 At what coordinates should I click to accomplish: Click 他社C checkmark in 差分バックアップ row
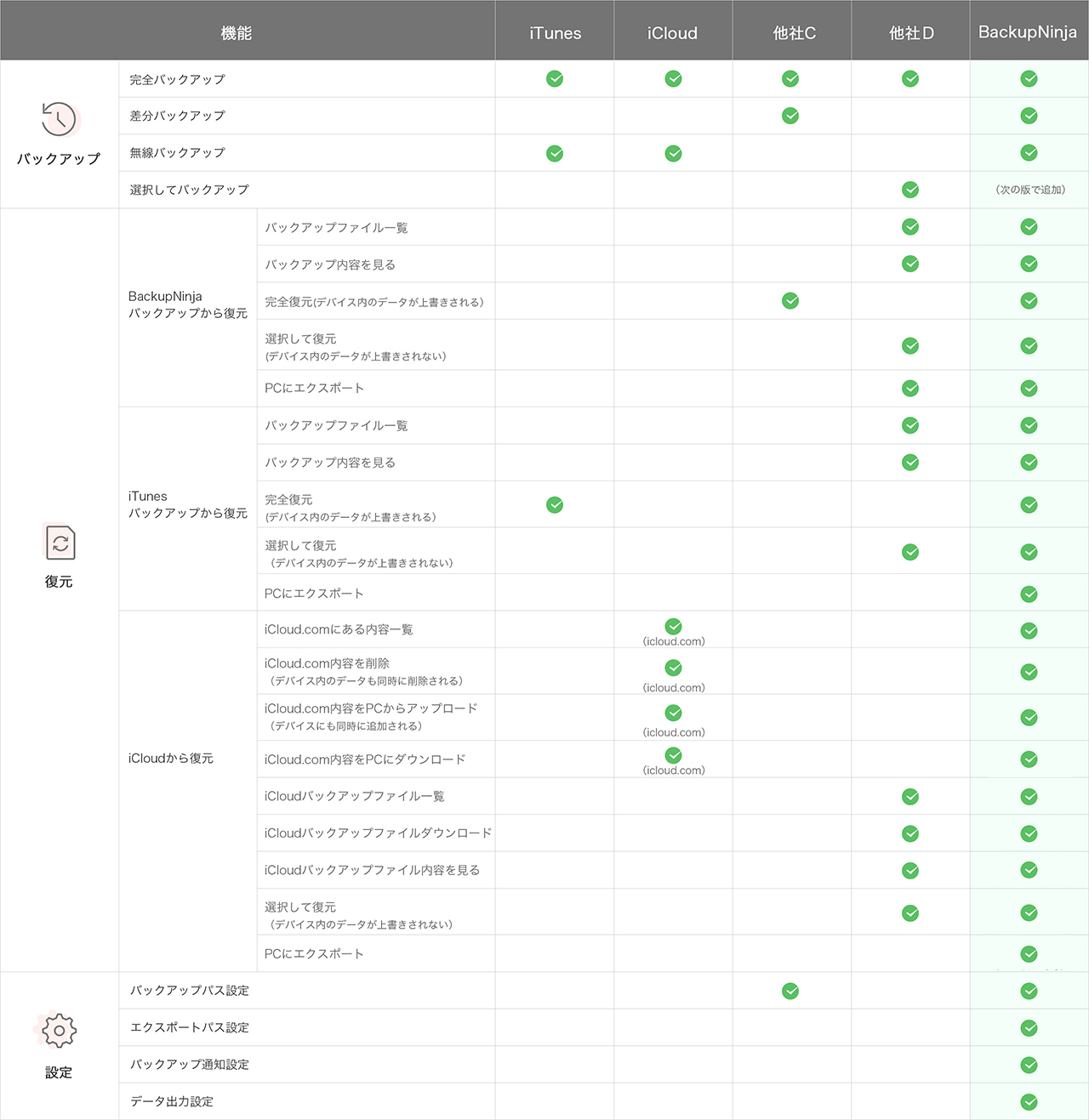pyautogui.click(x=790, y=116)
